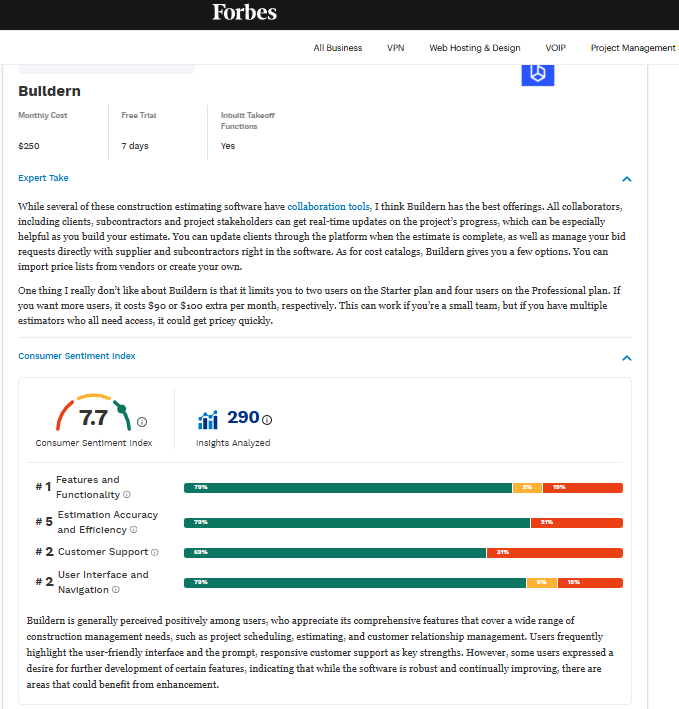Screen dimensions: 679x709
Task: Open Web Hosting & Design menu
Action: point(475,48)
